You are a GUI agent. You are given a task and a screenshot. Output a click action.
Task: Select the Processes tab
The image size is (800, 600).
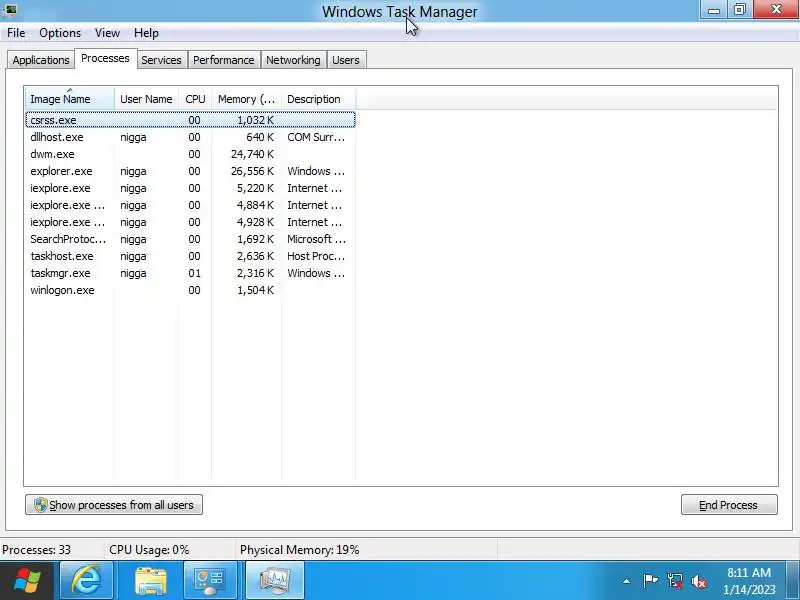pos(105,58)
